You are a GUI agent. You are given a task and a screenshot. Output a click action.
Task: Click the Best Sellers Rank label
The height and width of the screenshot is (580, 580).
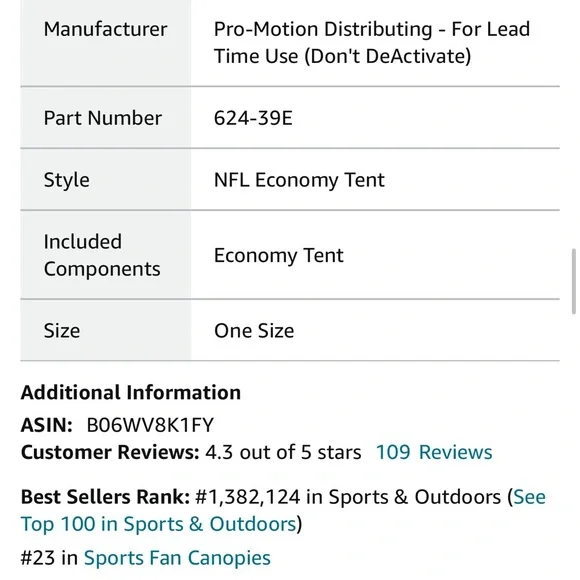pyautogui.click(x=105, y=497)
